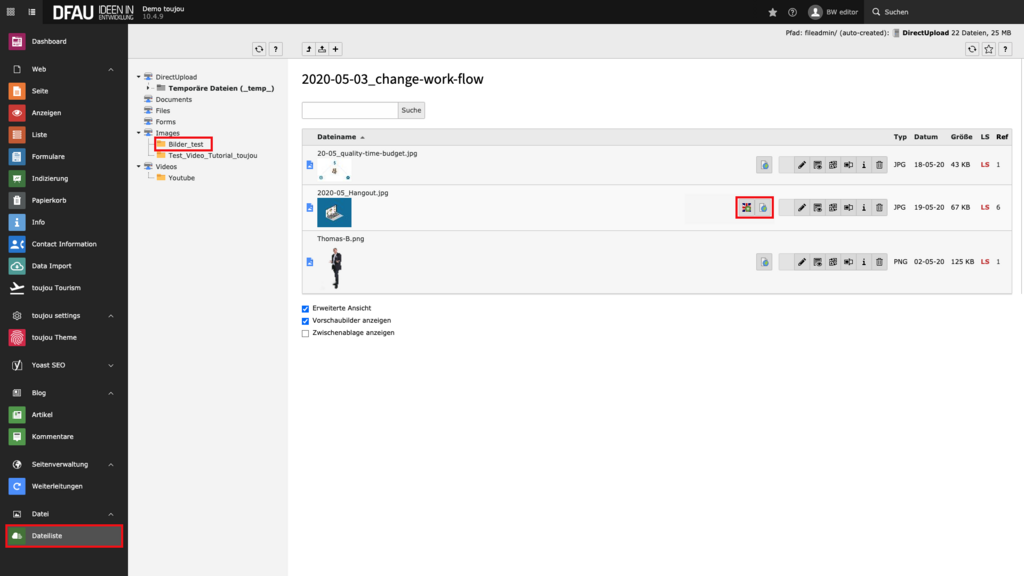Expand Temporäre Dateien (_temp_) tree node
Viewport: 1024px width, 576px height.
click(x=148, y=88)
